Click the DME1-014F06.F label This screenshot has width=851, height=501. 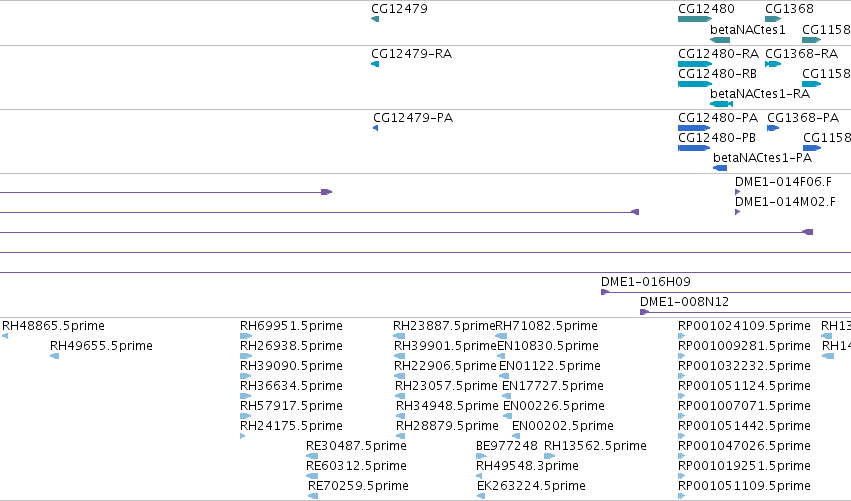coord(783,182)
